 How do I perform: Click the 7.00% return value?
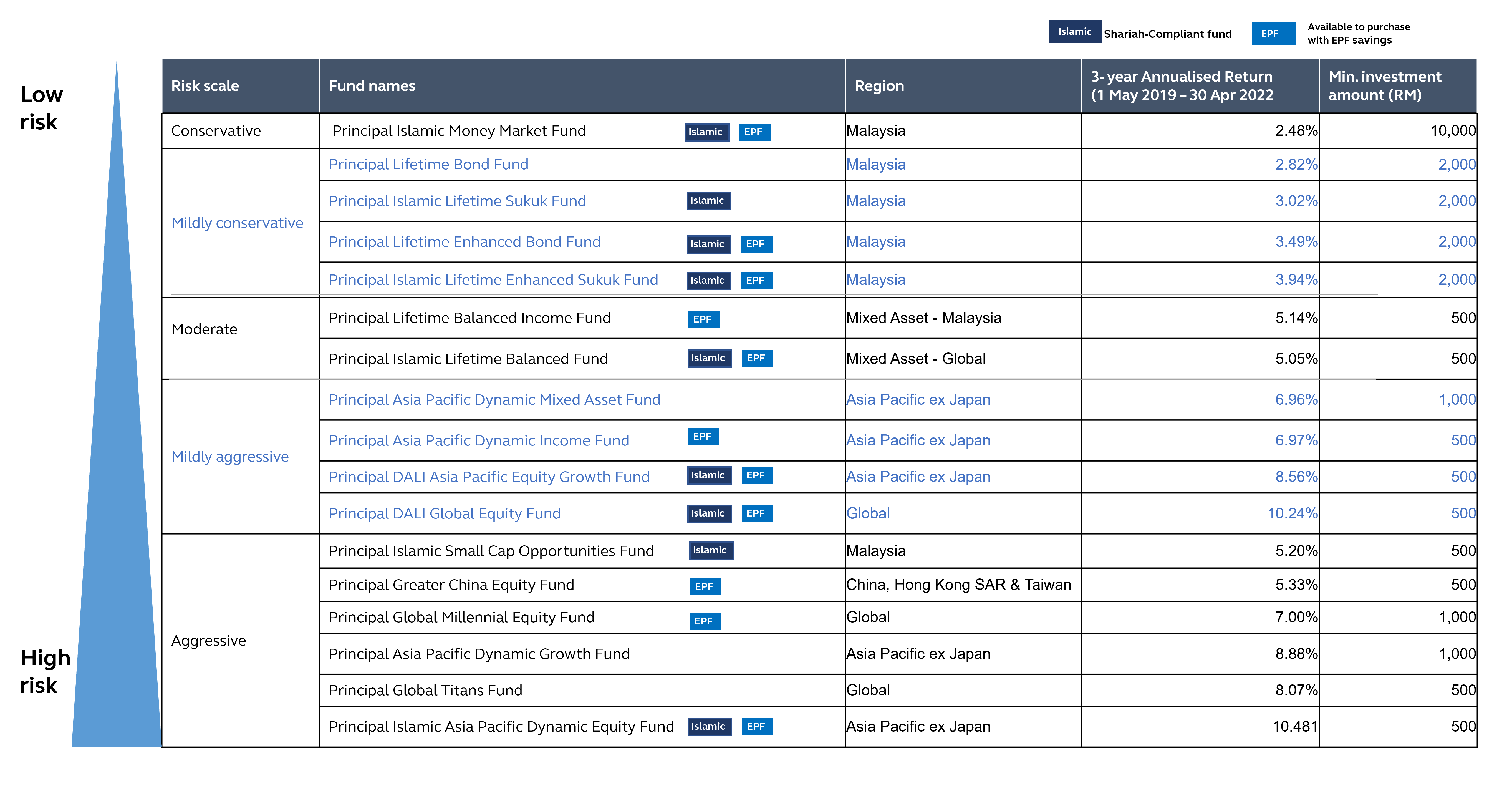click(x=1297, y=618)
